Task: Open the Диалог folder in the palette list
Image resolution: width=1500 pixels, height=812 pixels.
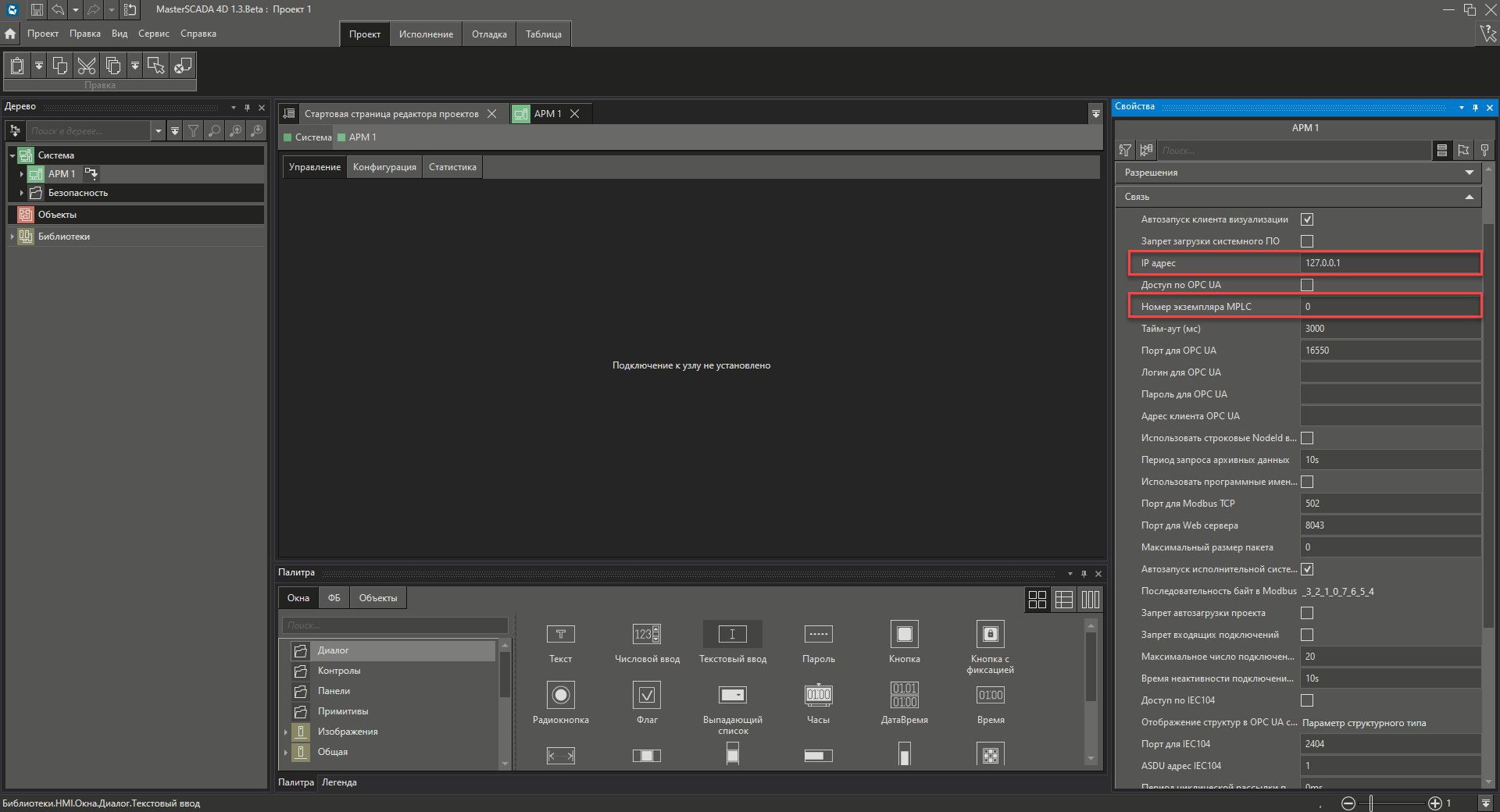Action: coord(333,650)
